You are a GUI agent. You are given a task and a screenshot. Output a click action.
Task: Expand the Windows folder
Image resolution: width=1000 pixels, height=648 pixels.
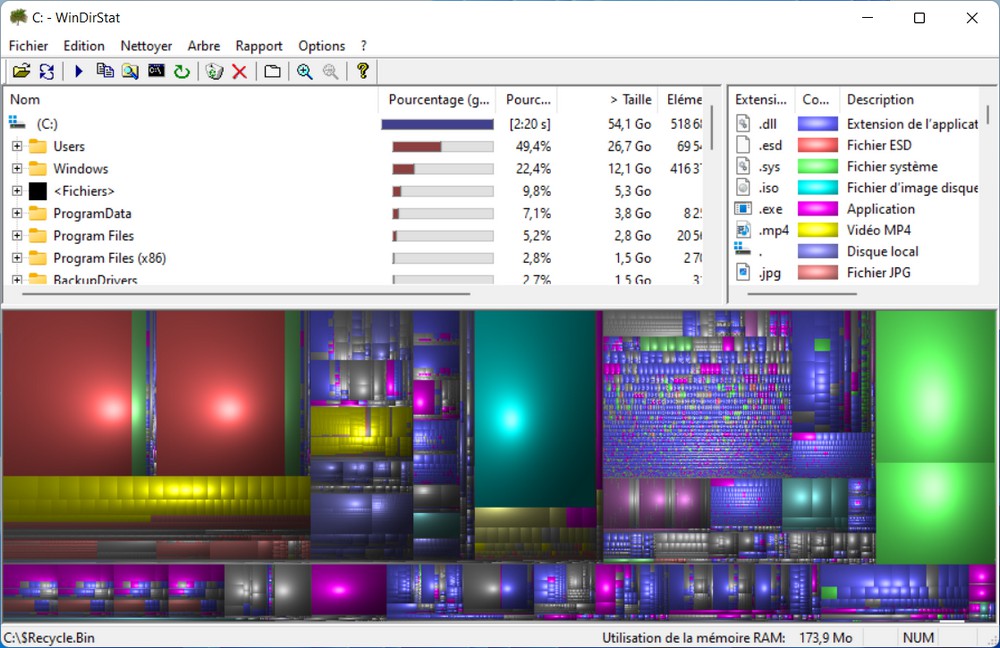coord(17,168)
